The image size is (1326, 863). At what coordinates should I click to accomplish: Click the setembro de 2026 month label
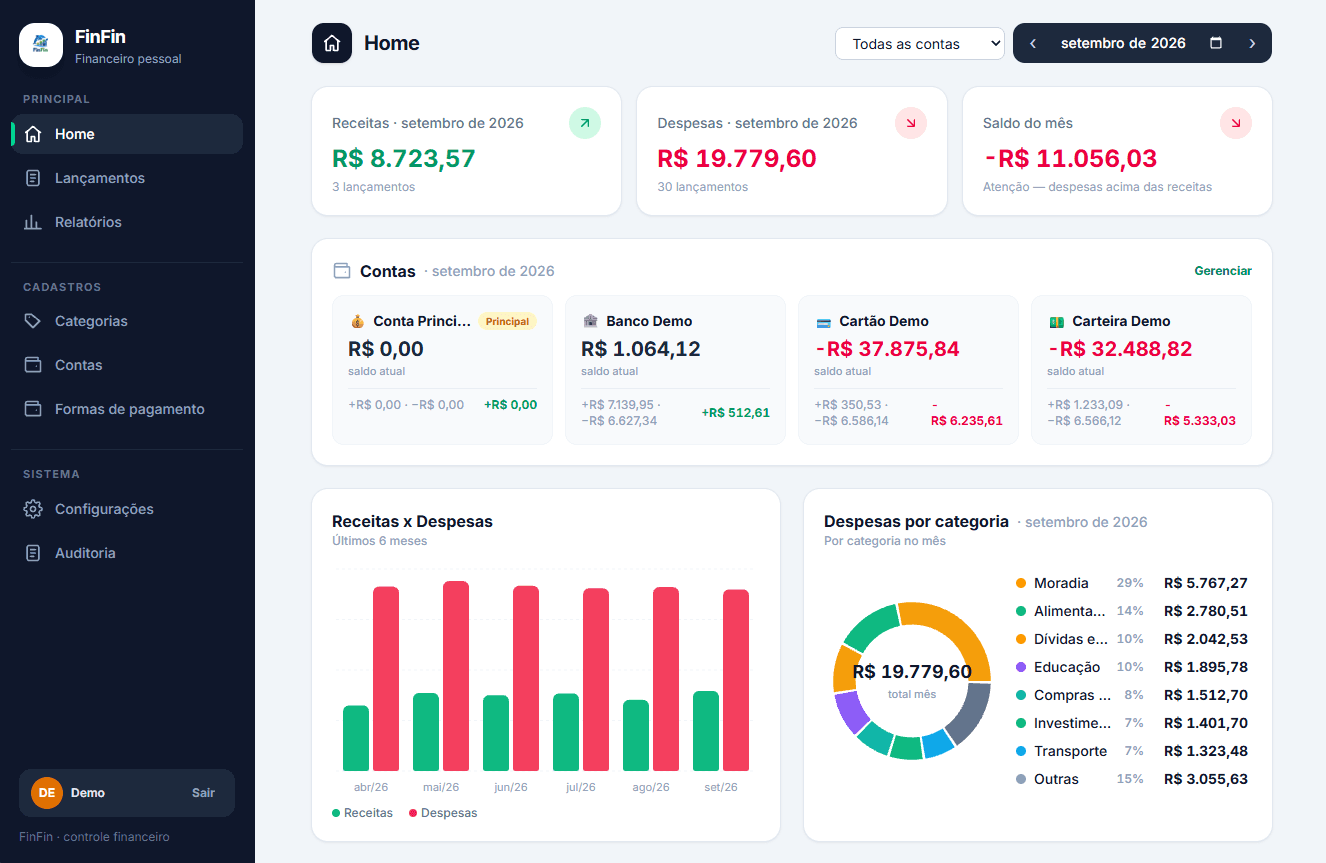pos(1123,43)
